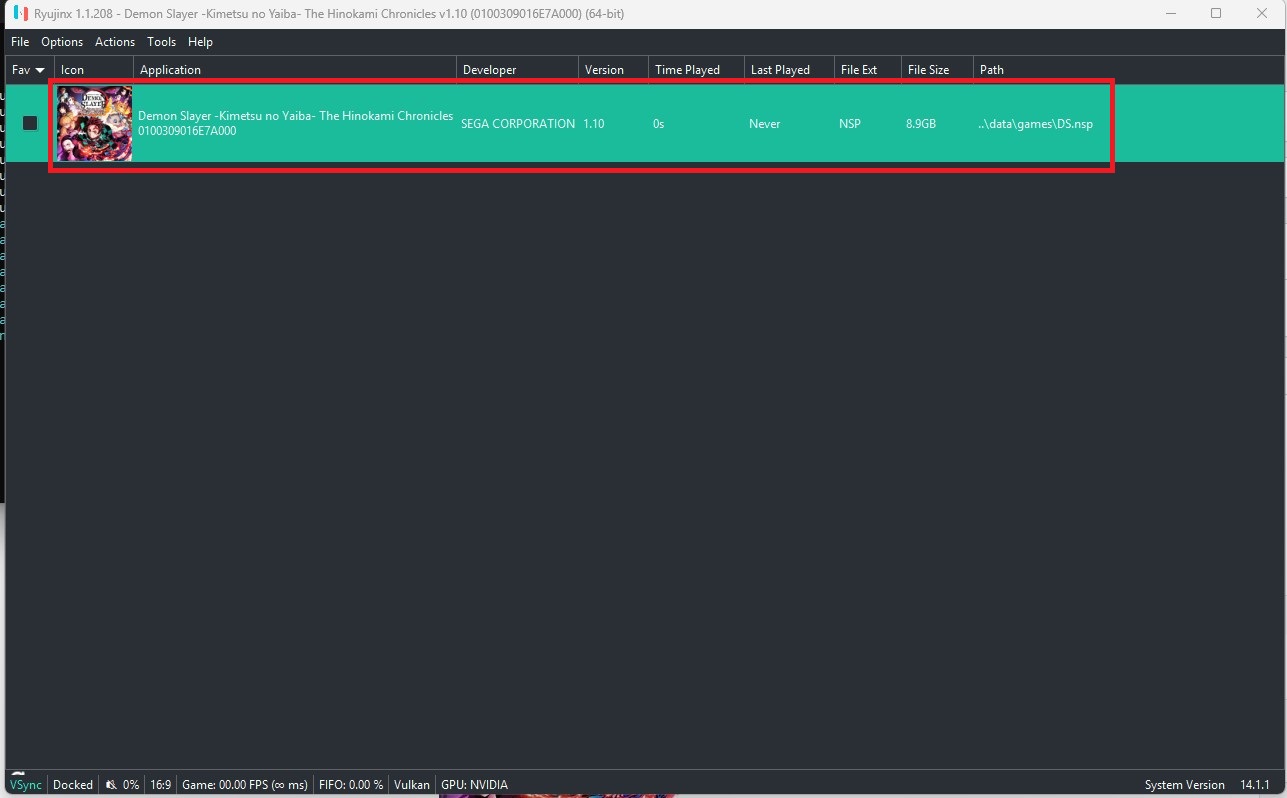The image size is (1287, 798).
Task: Click the Ryujinx logo icon in the title bar
Action: click(20, 14)
